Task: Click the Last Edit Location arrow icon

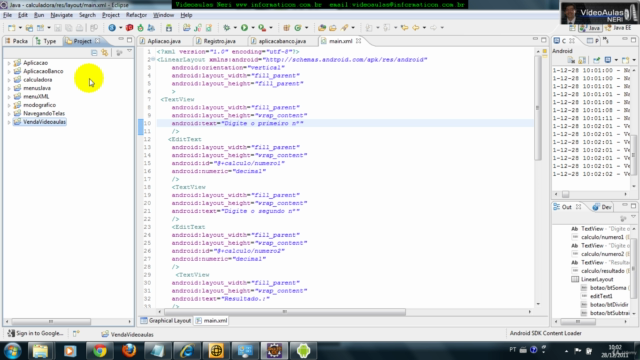Action: [x=404, y=28]
